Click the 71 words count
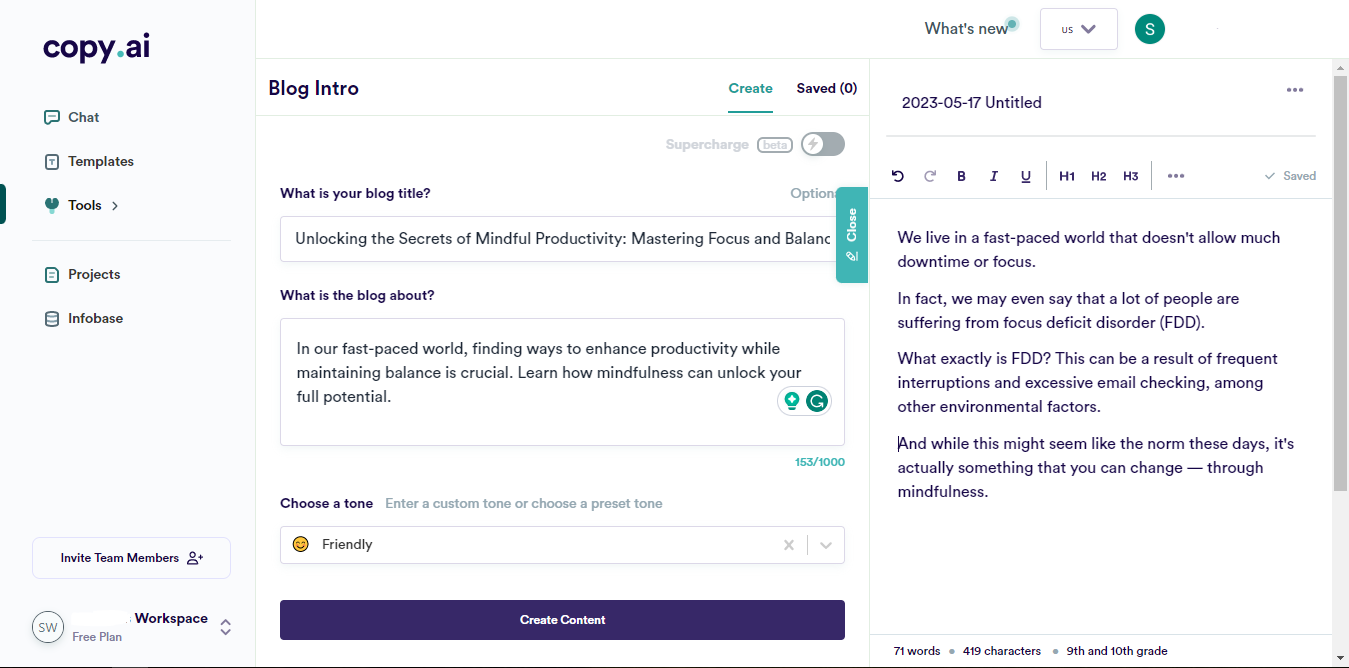Viewport: 1349px width, 668px height. [x=917, y=651]
